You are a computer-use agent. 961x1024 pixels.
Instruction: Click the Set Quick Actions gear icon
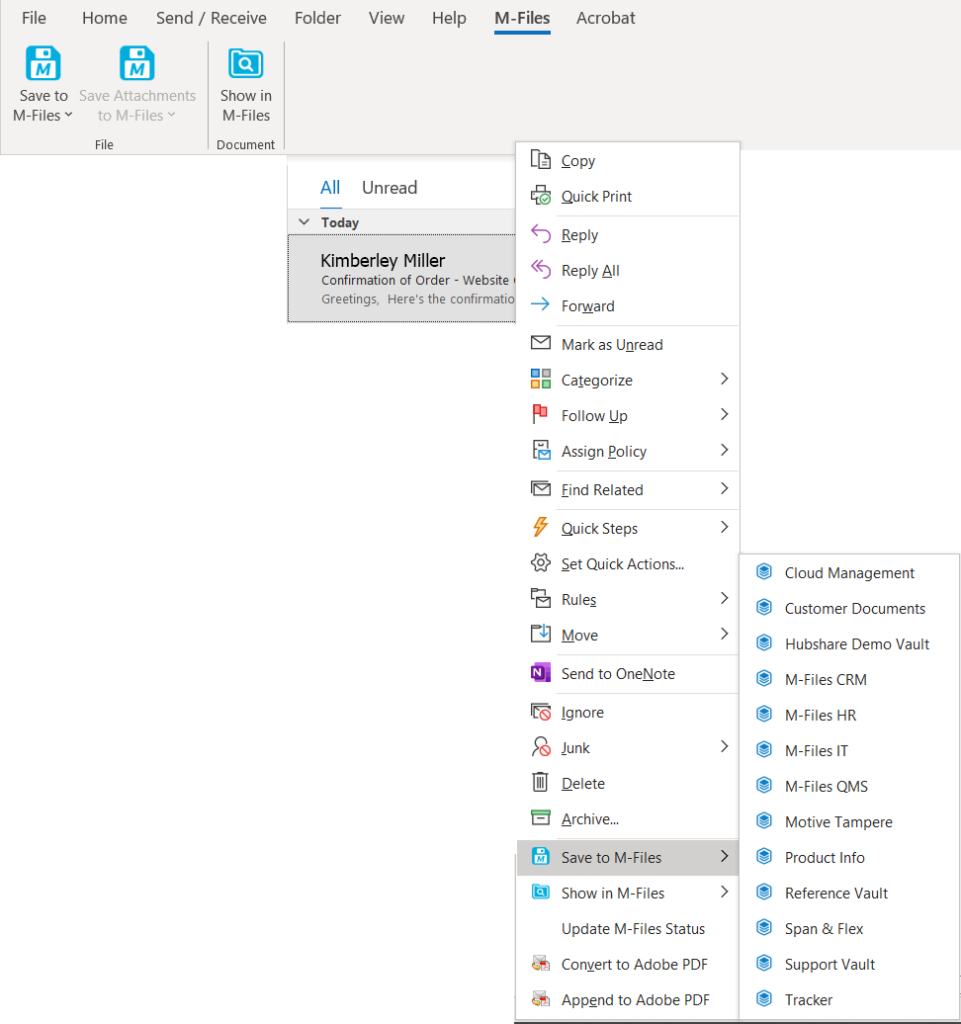(x=538, y=563)
